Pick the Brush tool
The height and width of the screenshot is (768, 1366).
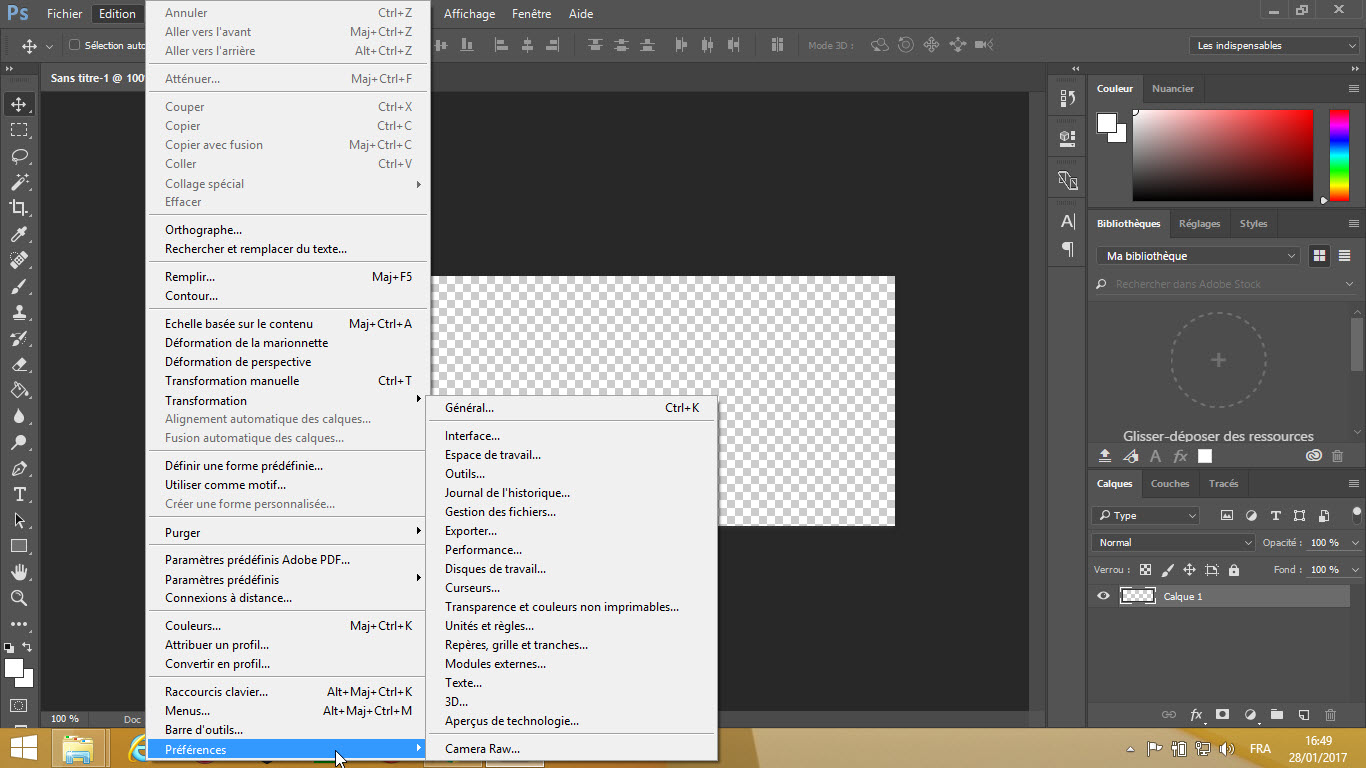pyautogui.click(x=19, y=286)
